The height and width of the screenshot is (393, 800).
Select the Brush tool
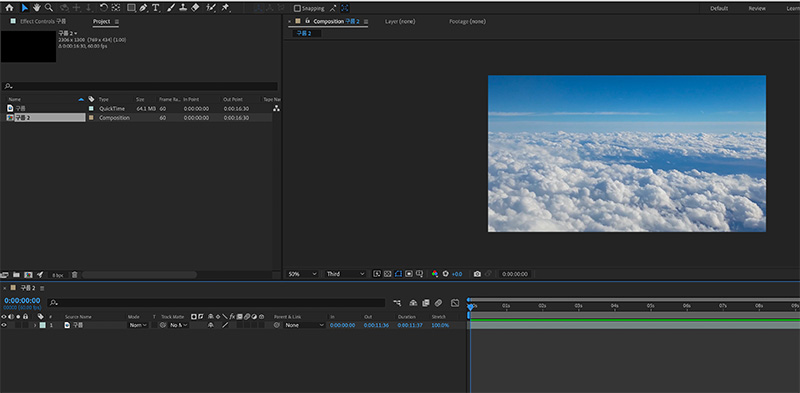171,8
